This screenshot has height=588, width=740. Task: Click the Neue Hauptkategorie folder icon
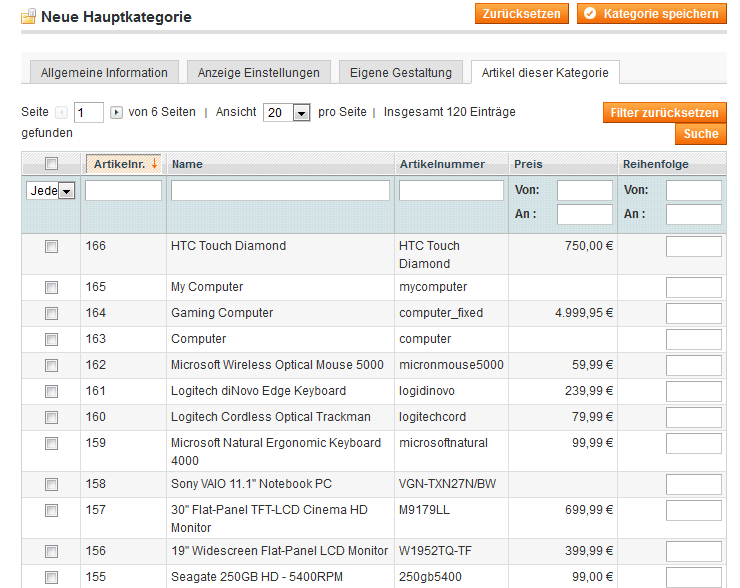click(x=28, y=17)
